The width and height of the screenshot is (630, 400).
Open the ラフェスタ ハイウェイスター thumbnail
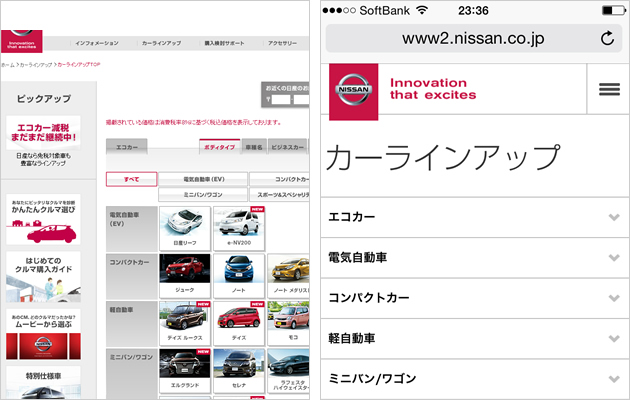pyautogui.click(x=288, y=371)
